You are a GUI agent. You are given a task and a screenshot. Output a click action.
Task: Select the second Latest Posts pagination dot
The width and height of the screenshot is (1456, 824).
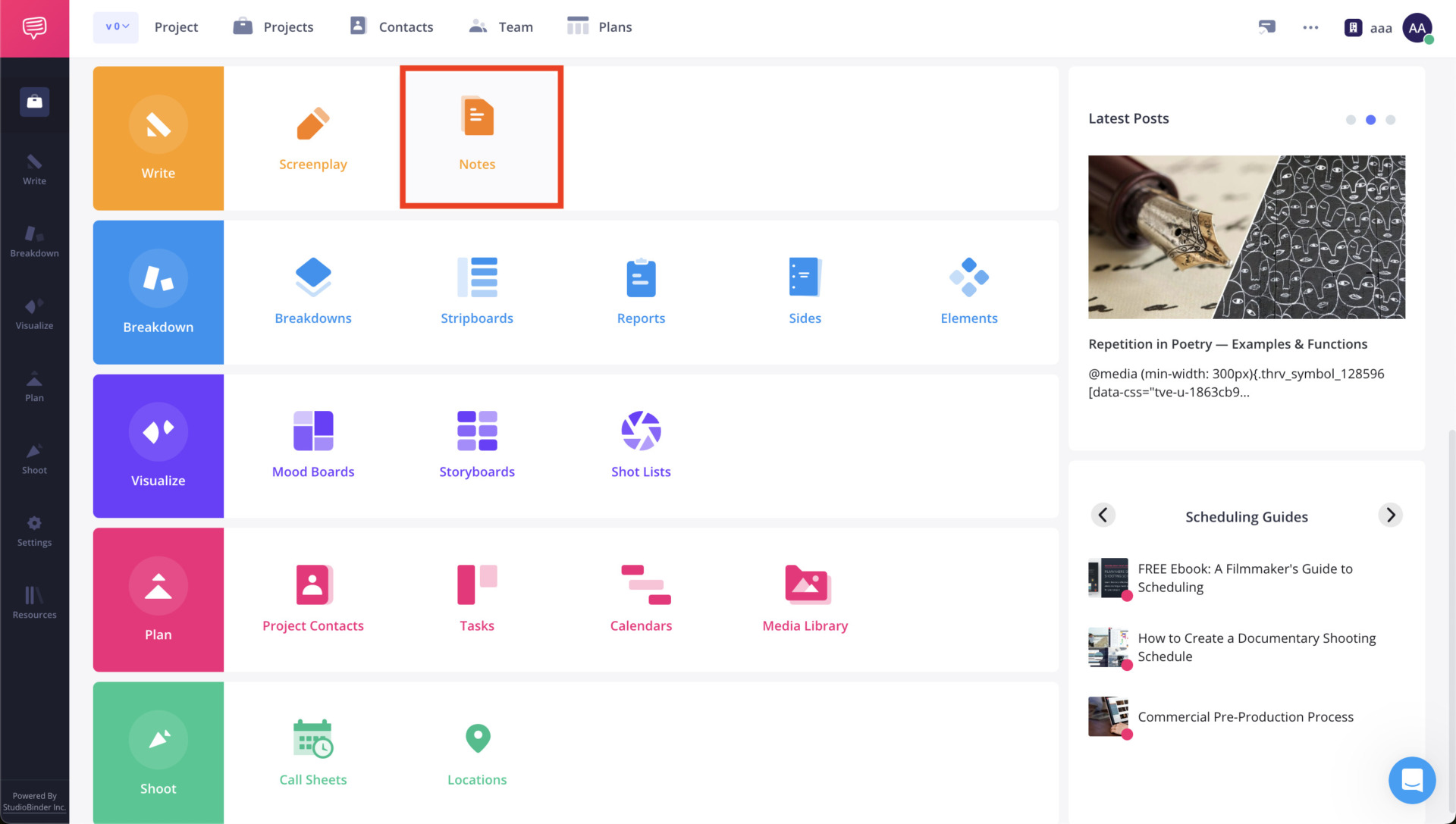pos(1370,120)
